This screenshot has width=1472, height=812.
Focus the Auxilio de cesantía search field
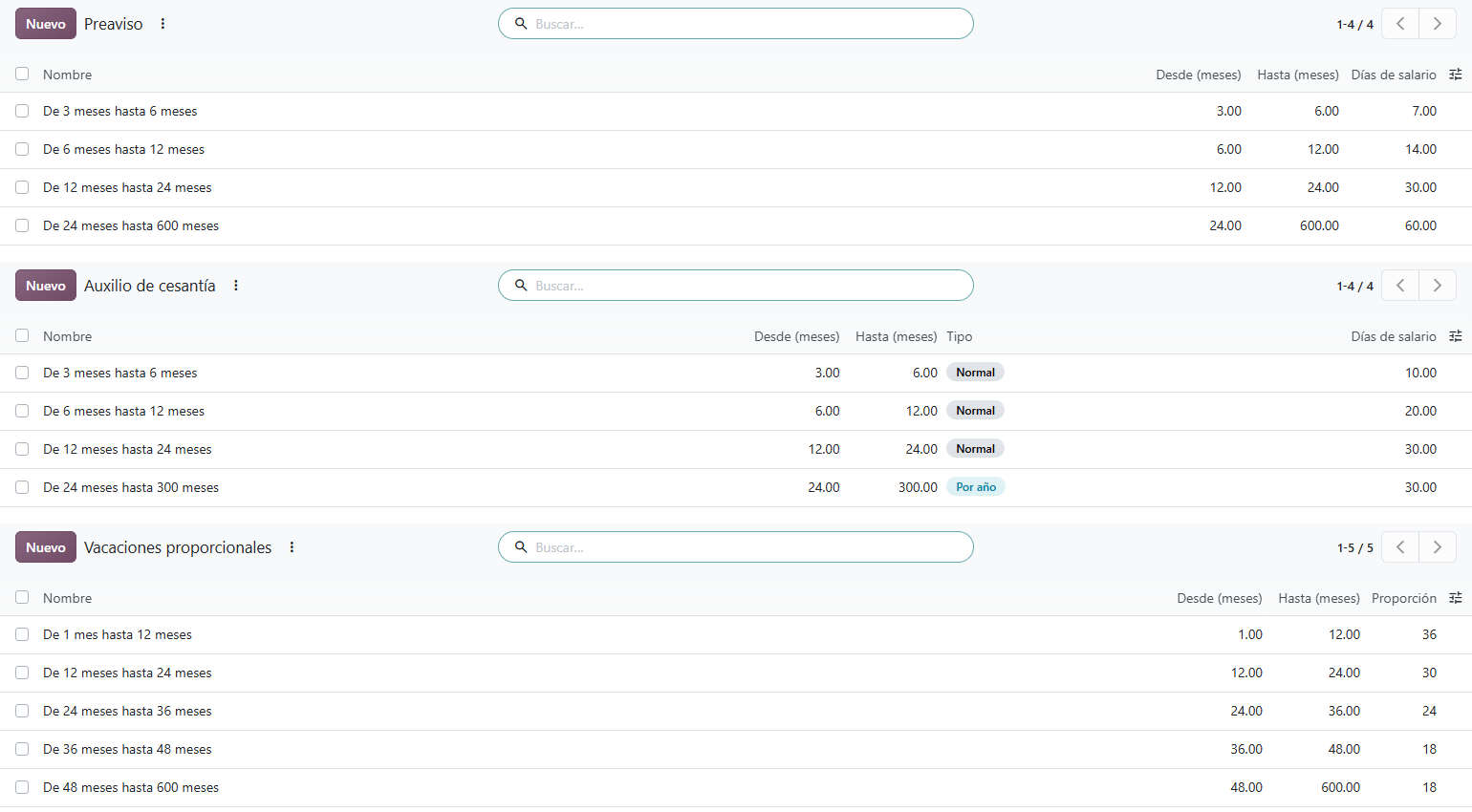pyautogui.click(x=736, y=286)
